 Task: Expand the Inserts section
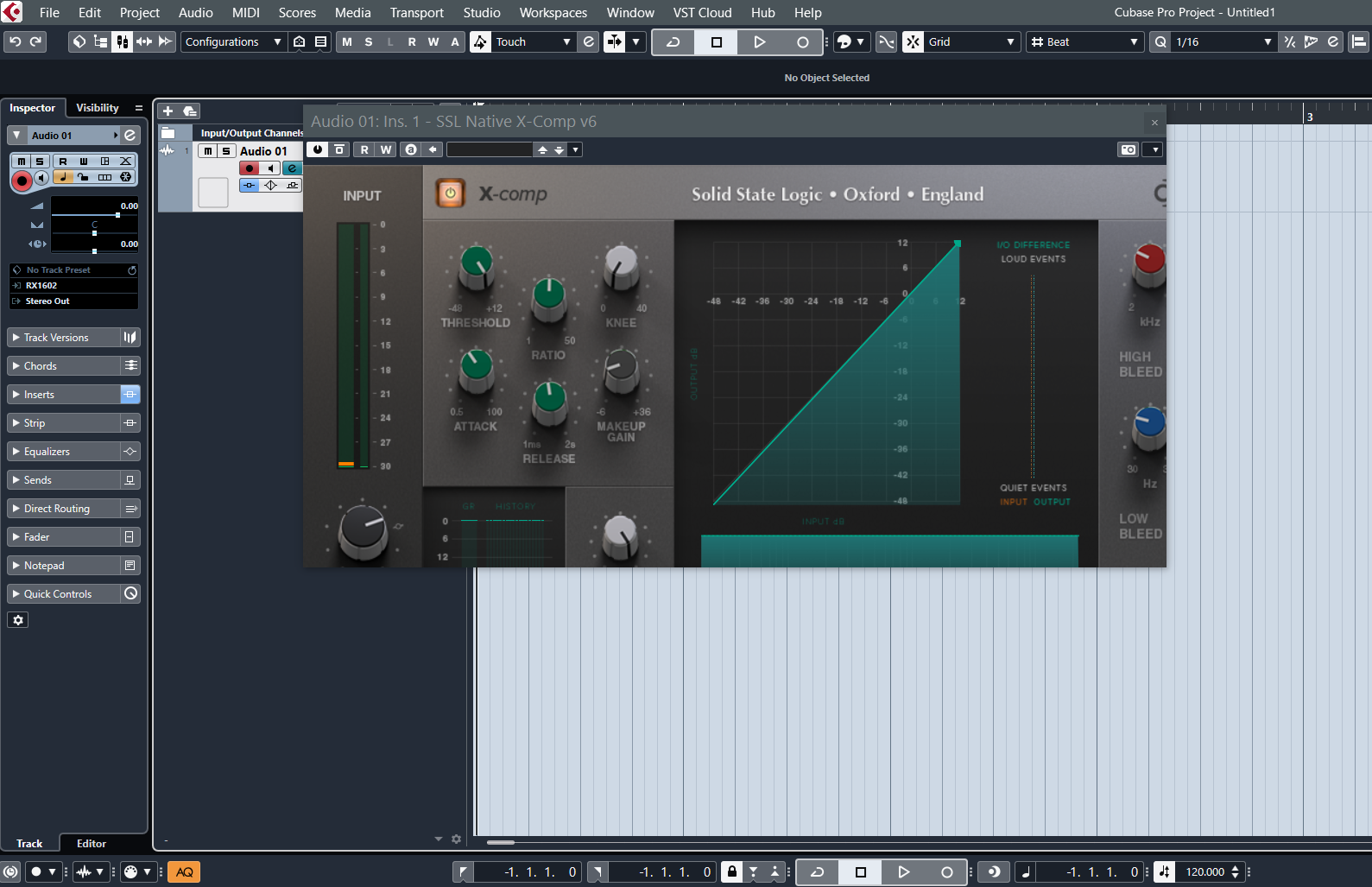click(x=64, y=395)
